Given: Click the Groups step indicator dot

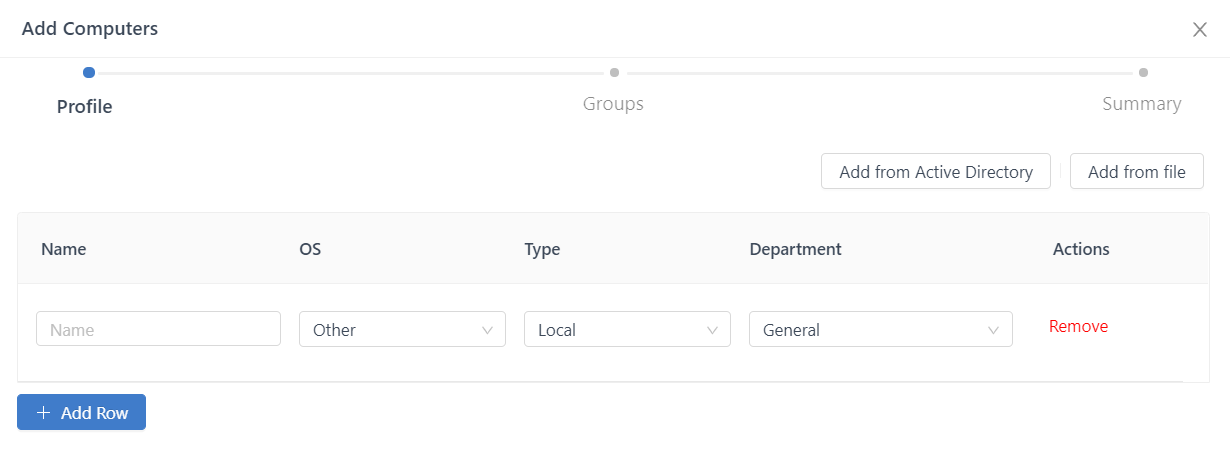Looking at the screenshot, I should [614, 72].
